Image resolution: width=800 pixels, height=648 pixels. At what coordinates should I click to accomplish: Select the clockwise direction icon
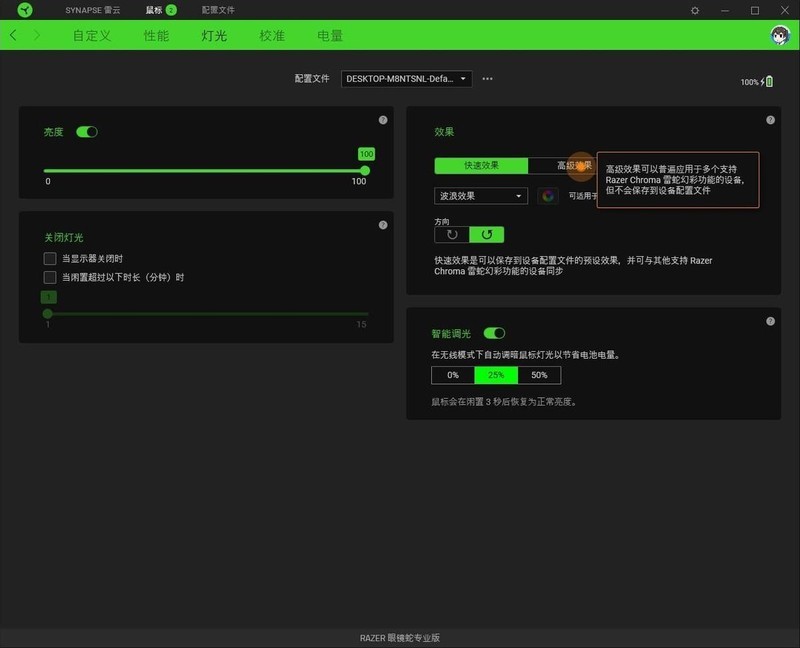point(487,233)
